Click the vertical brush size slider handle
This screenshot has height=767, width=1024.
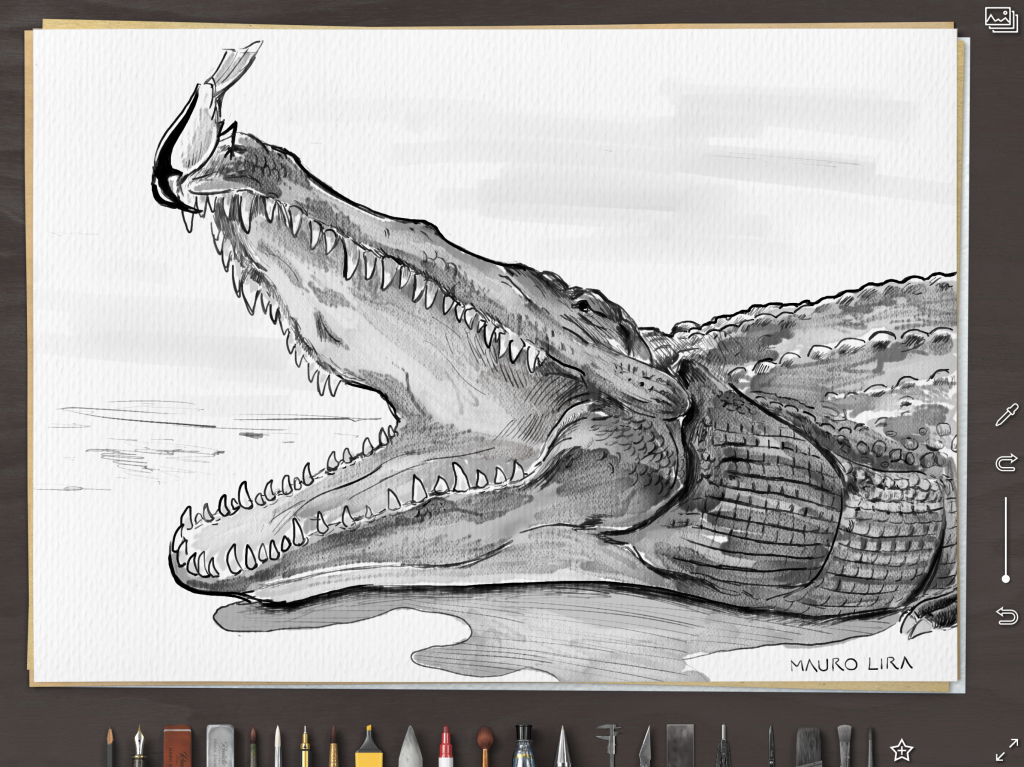tap(1006, 577)
